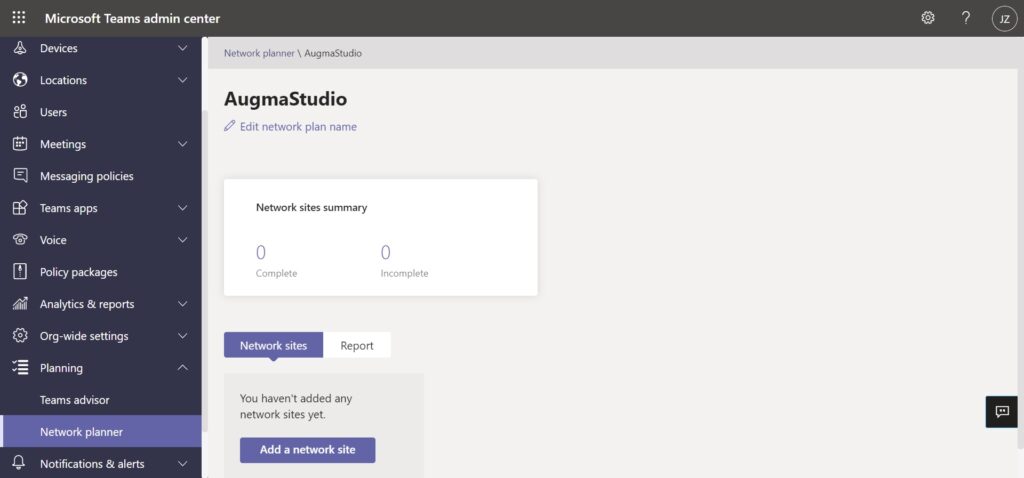Open the settings gear in header
The width and height of the screenshot is (1024, 478).
[928, 18]
